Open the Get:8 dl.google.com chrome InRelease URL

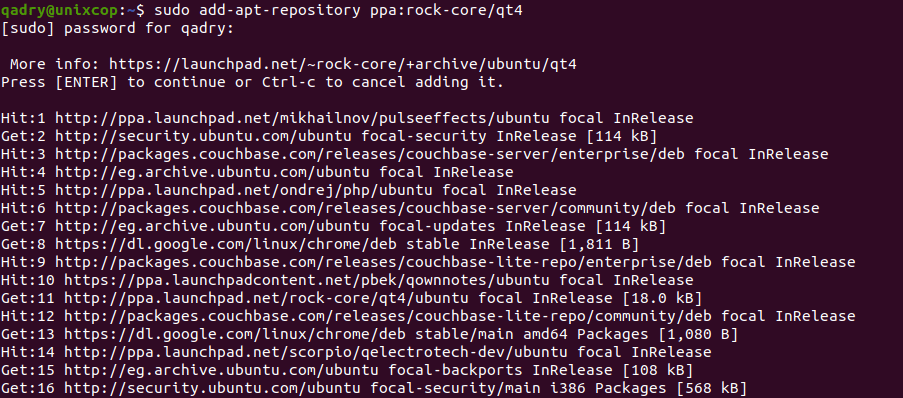226,244
